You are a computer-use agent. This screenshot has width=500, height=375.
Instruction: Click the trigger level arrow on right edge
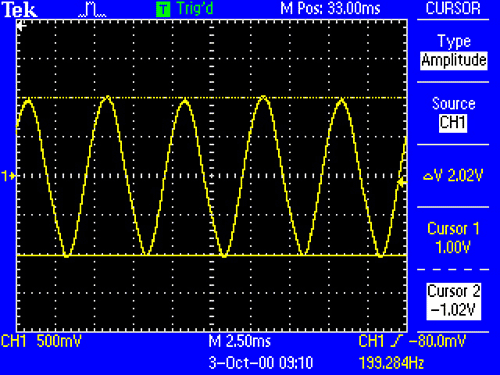(x=402, y=182)
